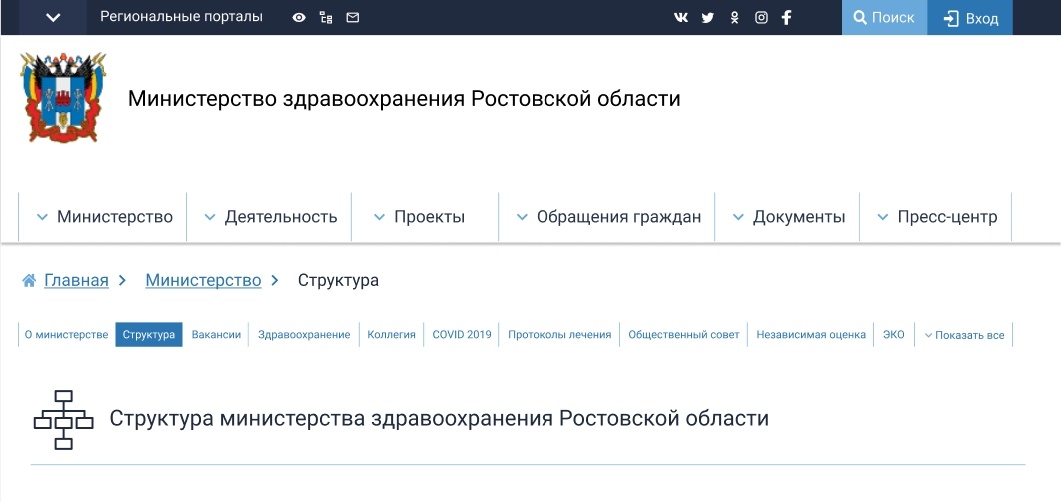Open the Документы menu
The width and height of the screenshot is (1061, 502).
pos(788,217)
